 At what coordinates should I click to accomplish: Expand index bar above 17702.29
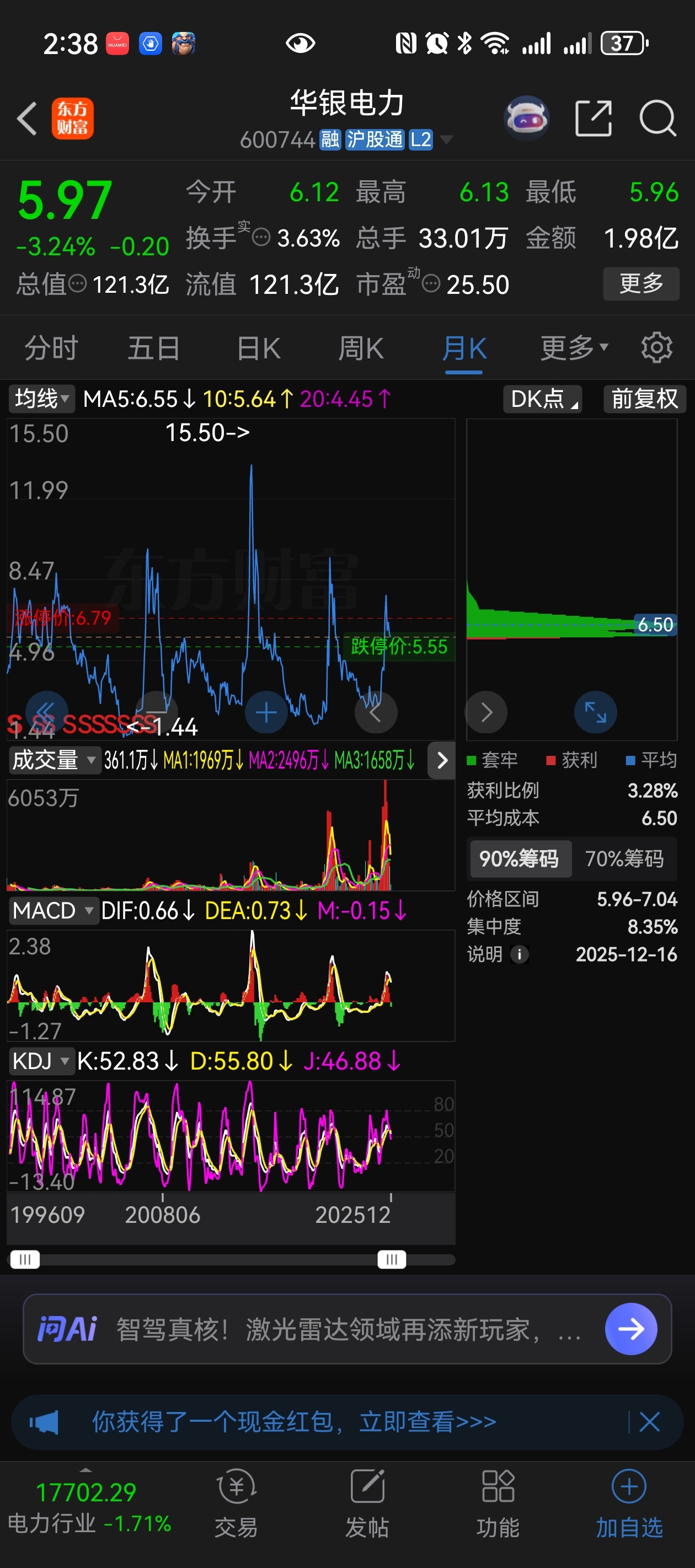click(86, 1470)
